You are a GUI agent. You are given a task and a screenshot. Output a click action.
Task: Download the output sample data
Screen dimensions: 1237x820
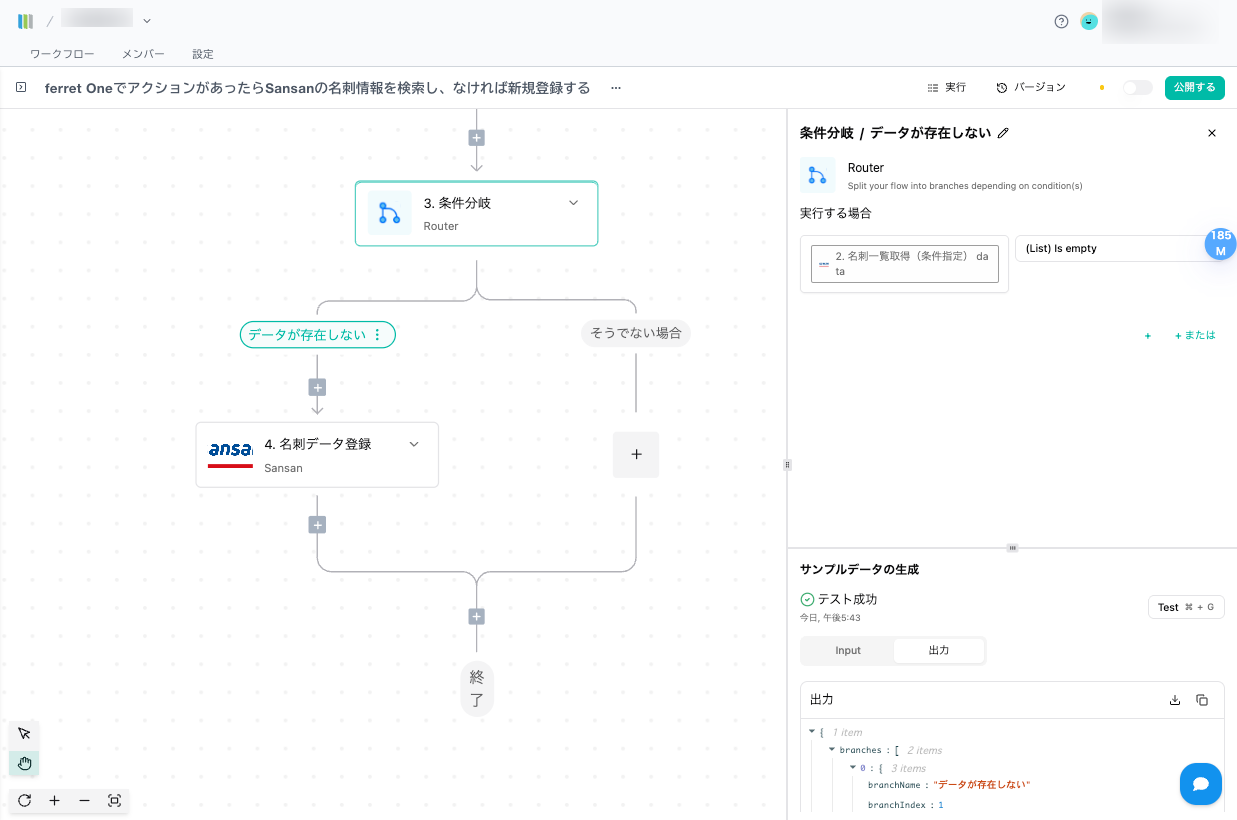coord(1175,700)
